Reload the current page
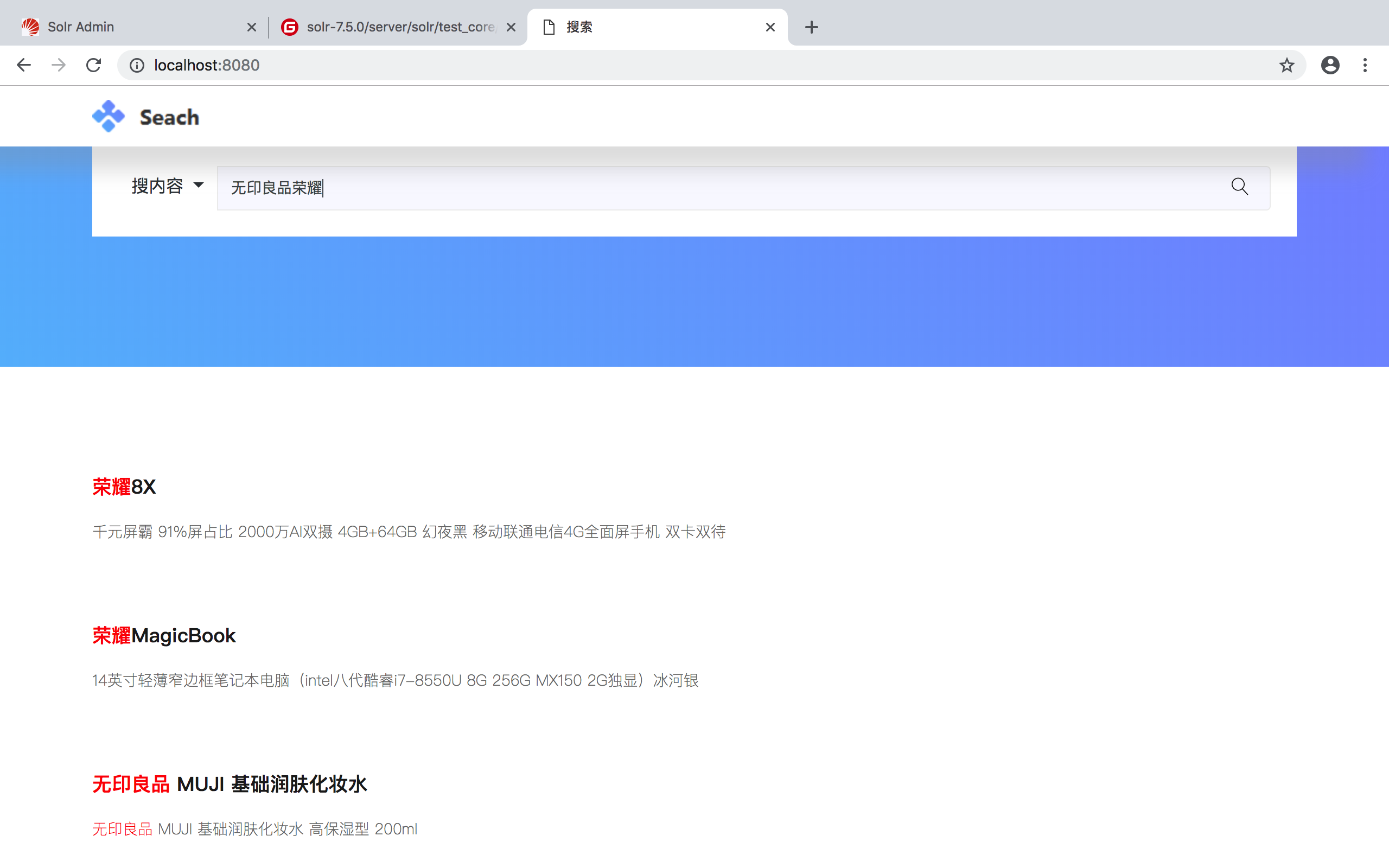 pyautogui.click(x=93, y=65)
